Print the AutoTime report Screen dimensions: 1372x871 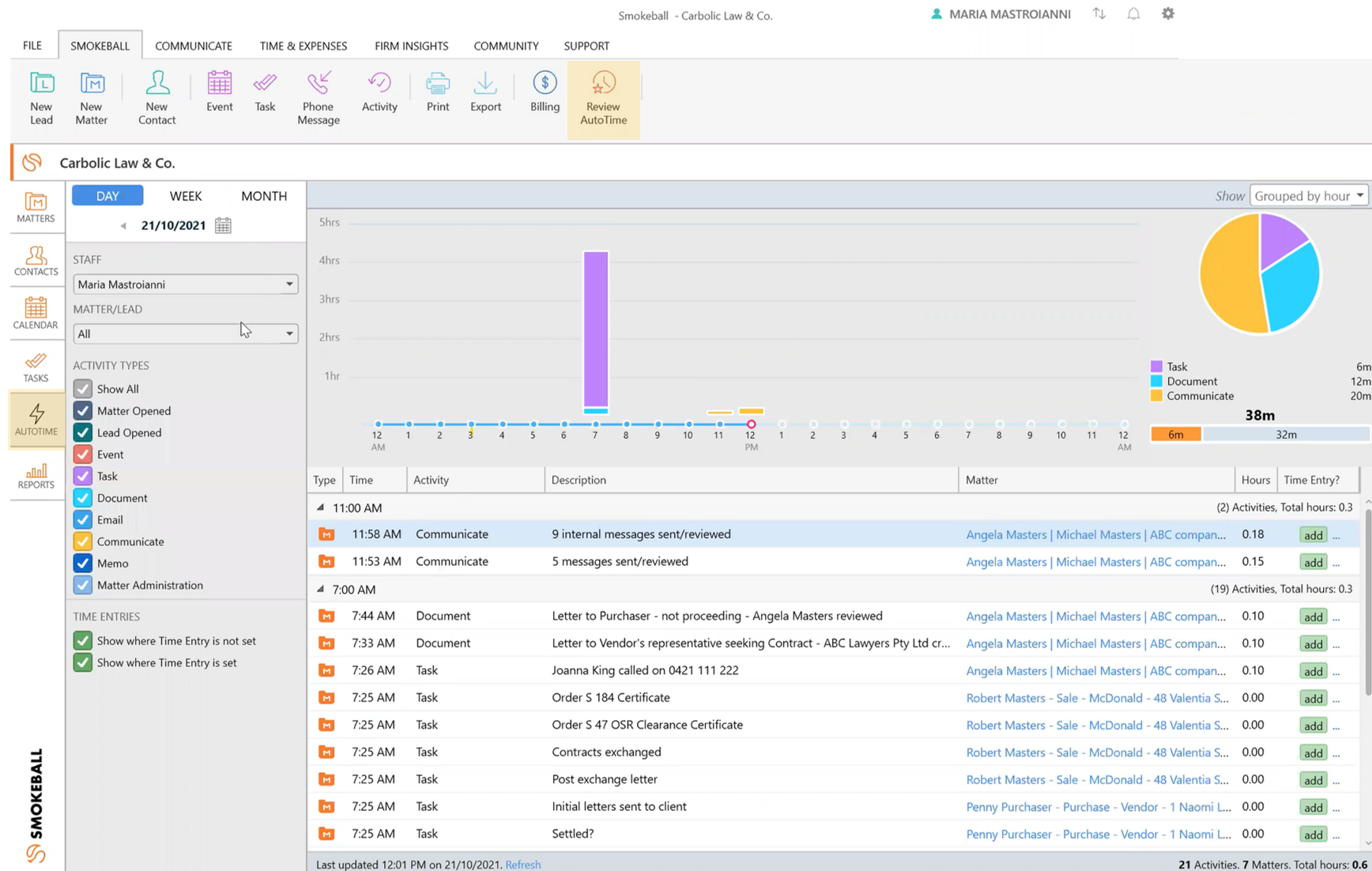[438, 92]
